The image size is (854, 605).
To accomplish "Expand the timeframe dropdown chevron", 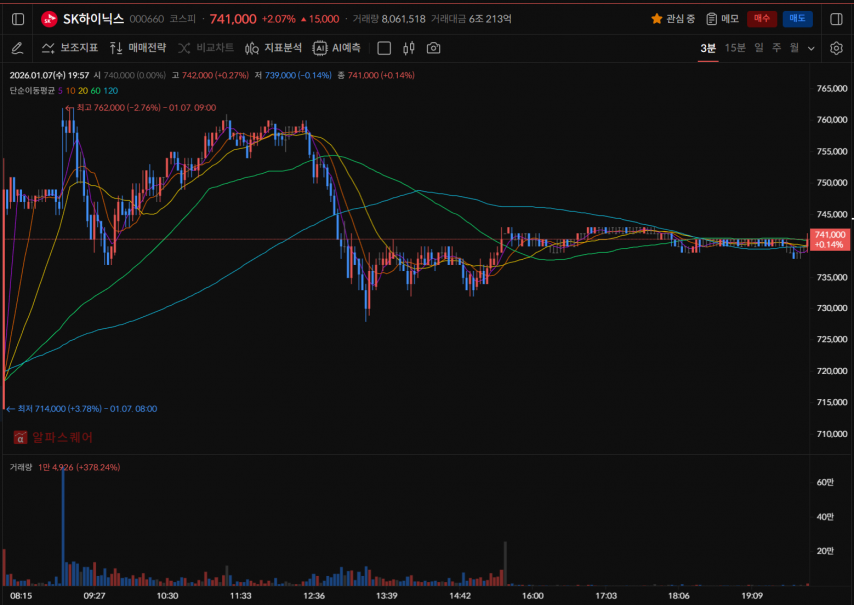I will [811, 48].
